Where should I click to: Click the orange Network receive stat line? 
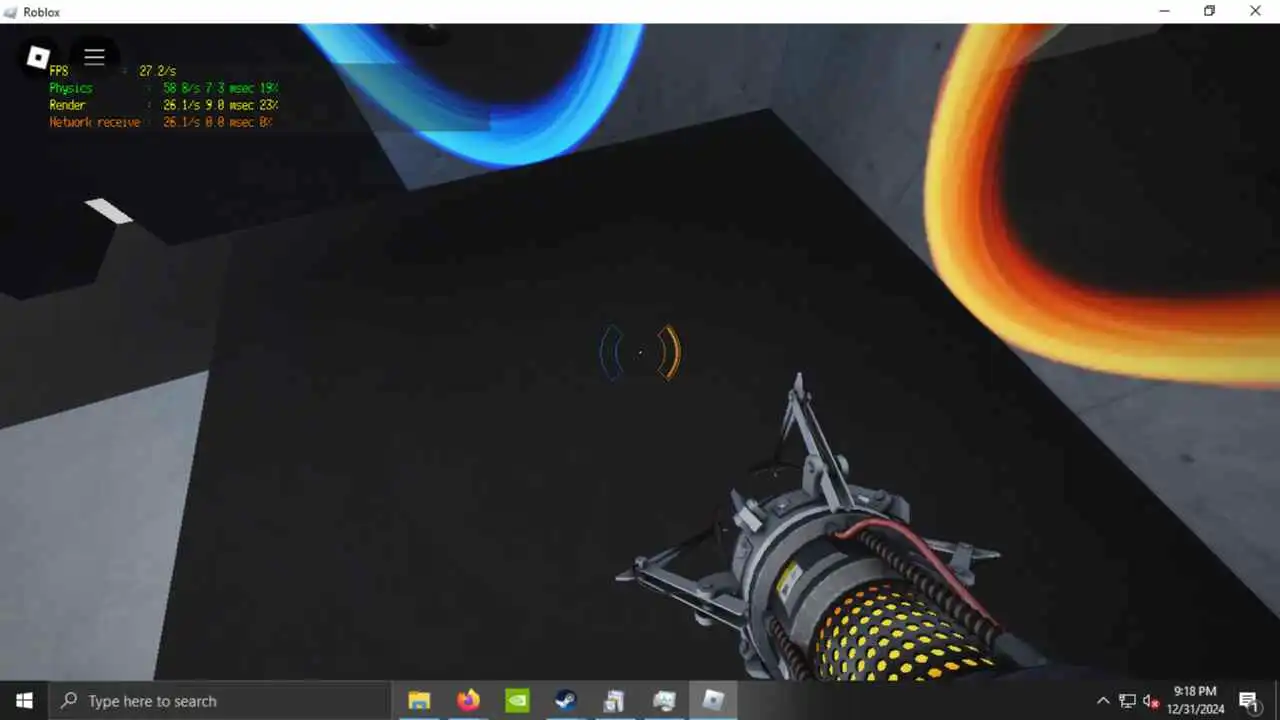(161, 122)
